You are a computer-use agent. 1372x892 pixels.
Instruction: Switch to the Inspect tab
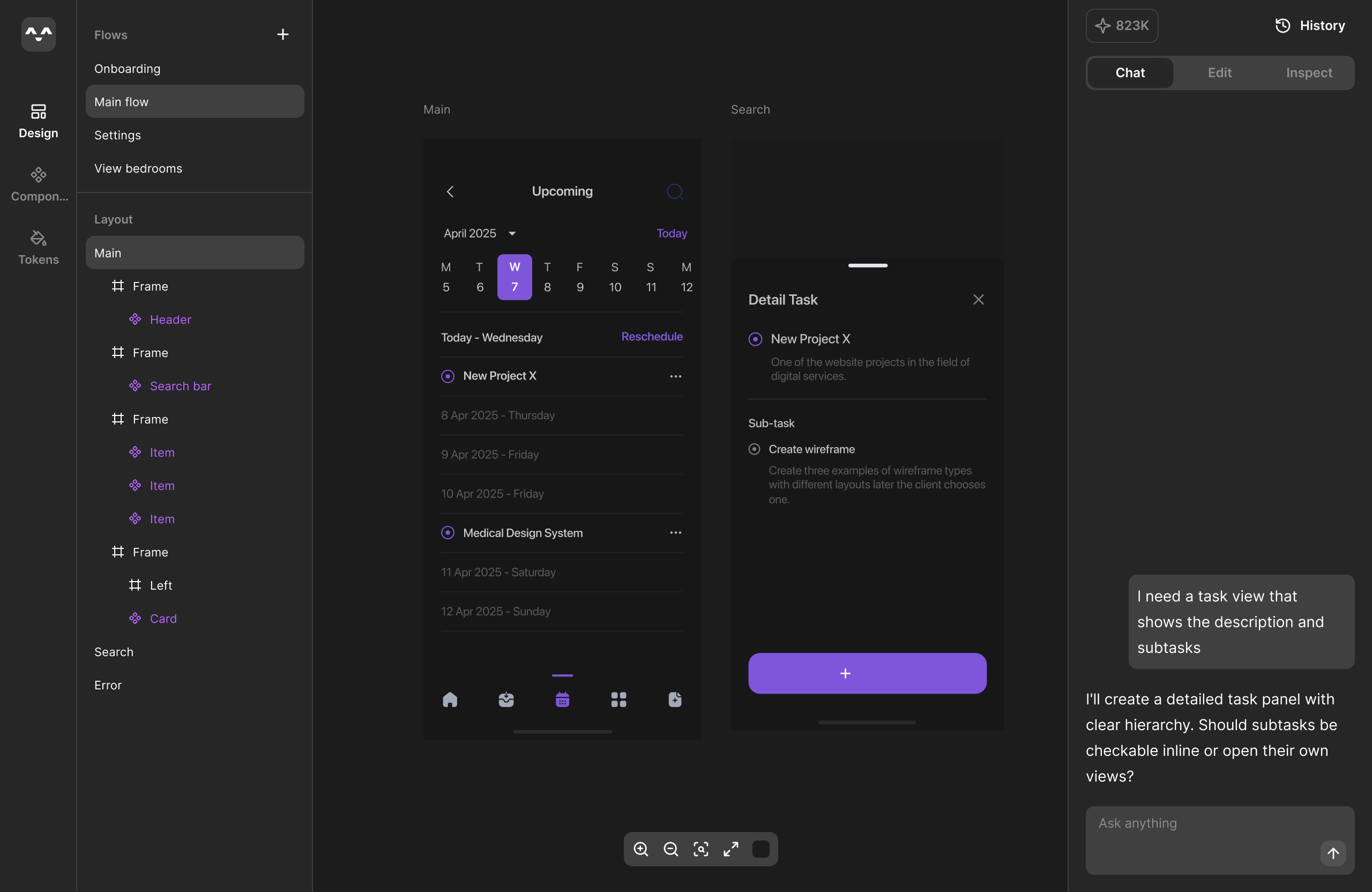coord(1309,73)
